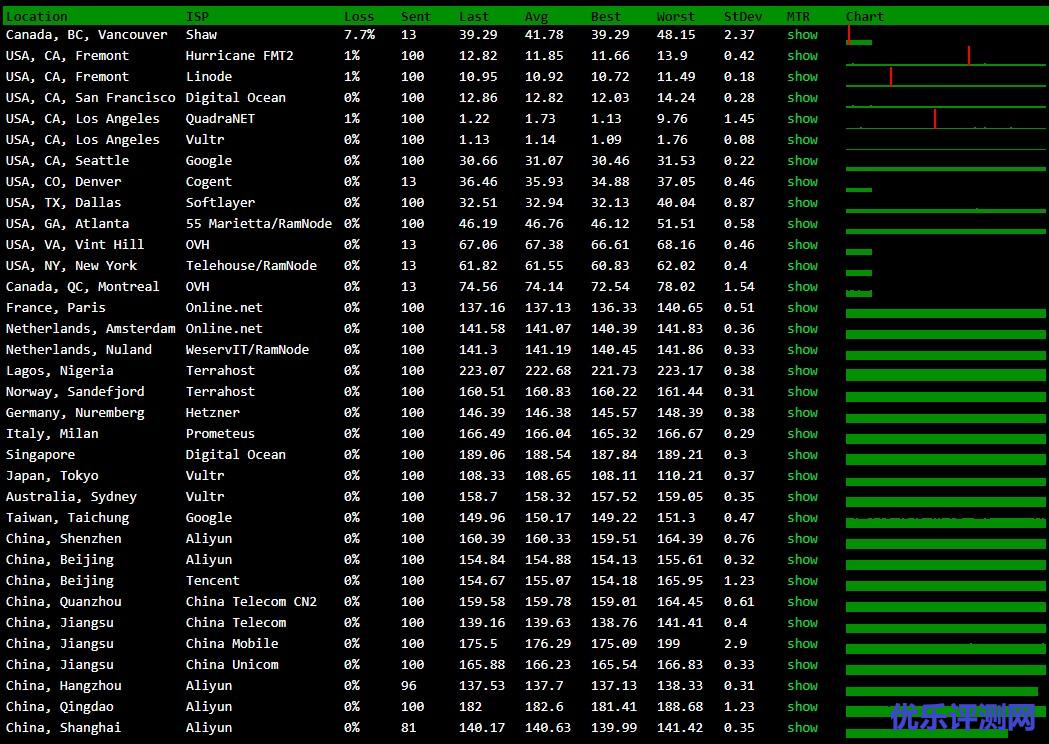The image size is (1049, 744).
Task: Click the Loss column header
Action: tap(359, 17)
